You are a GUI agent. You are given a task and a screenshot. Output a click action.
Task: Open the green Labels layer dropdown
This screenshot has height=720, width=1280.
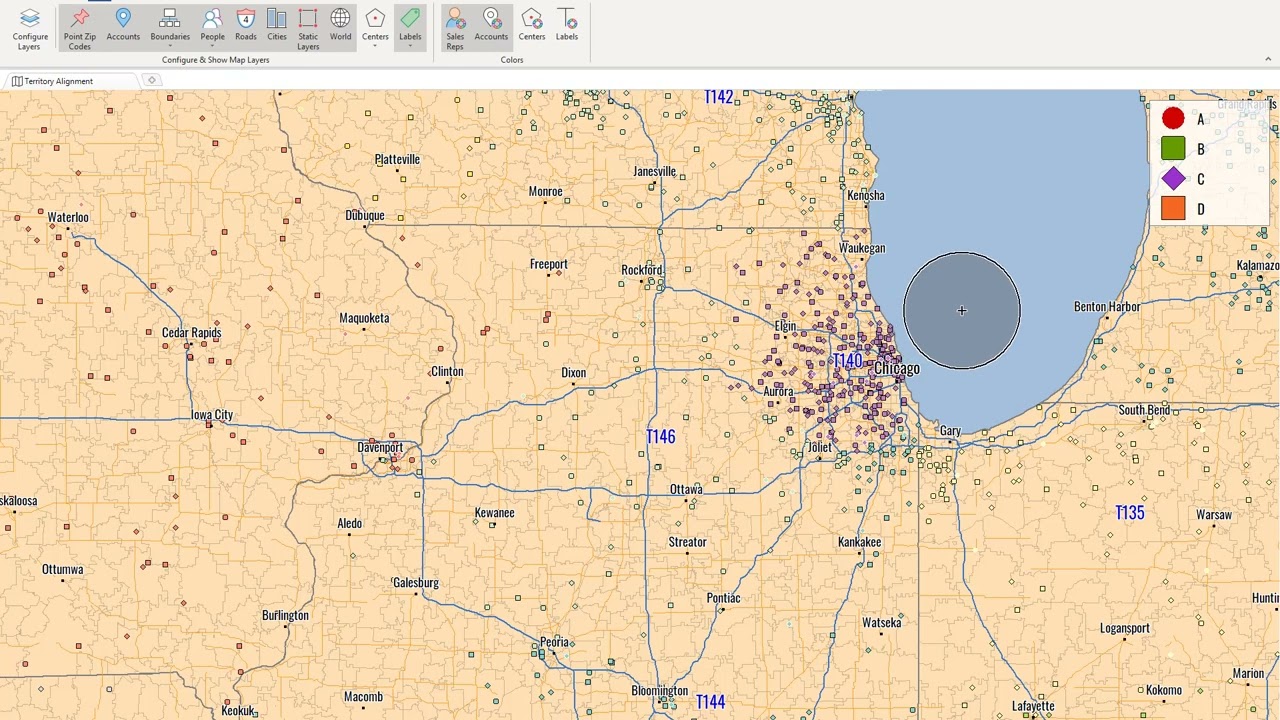pos(410,46)
